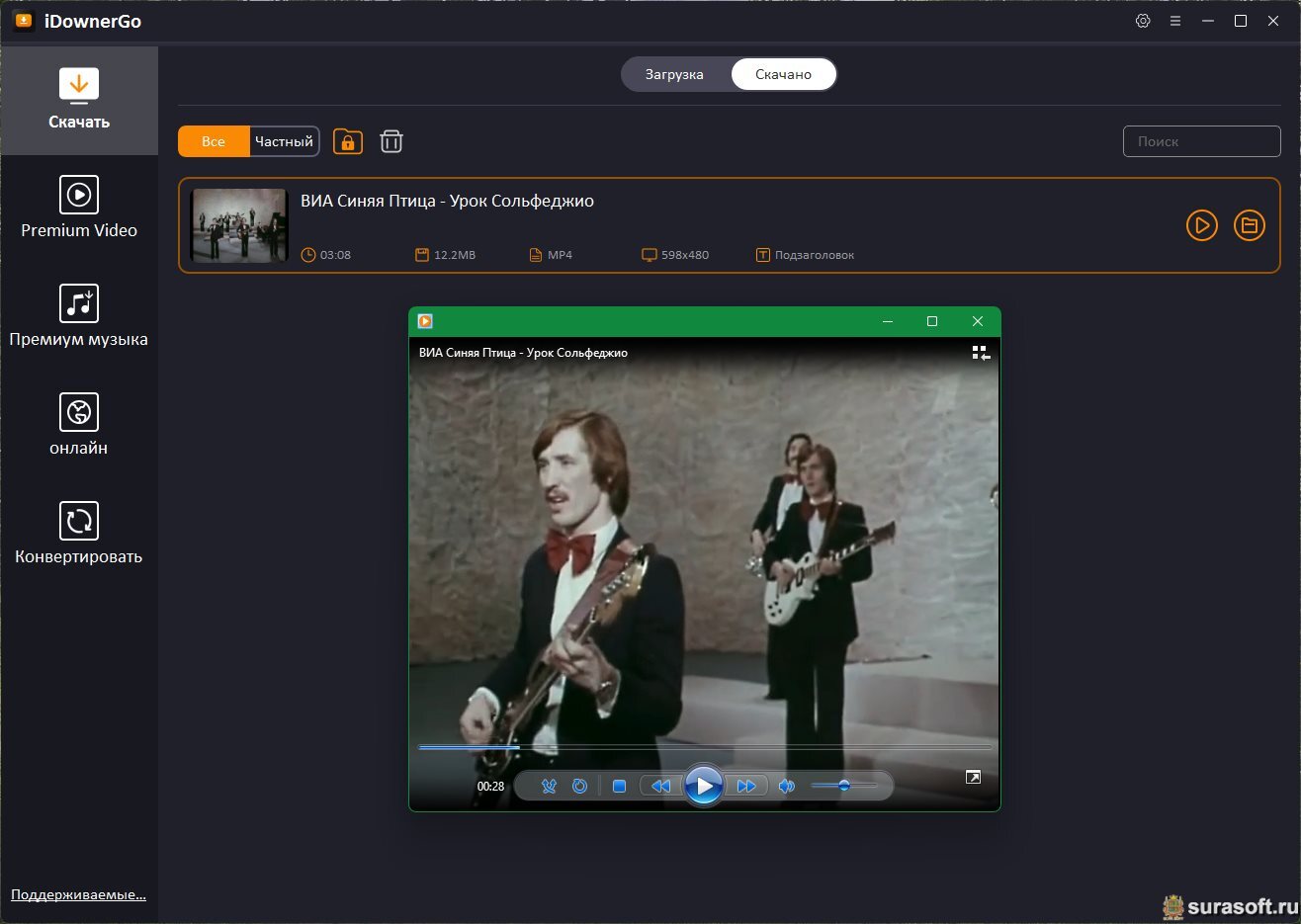Toggle repeat in media player
The width and height of the screenshot is (1301, 924).
pos(580,787)
